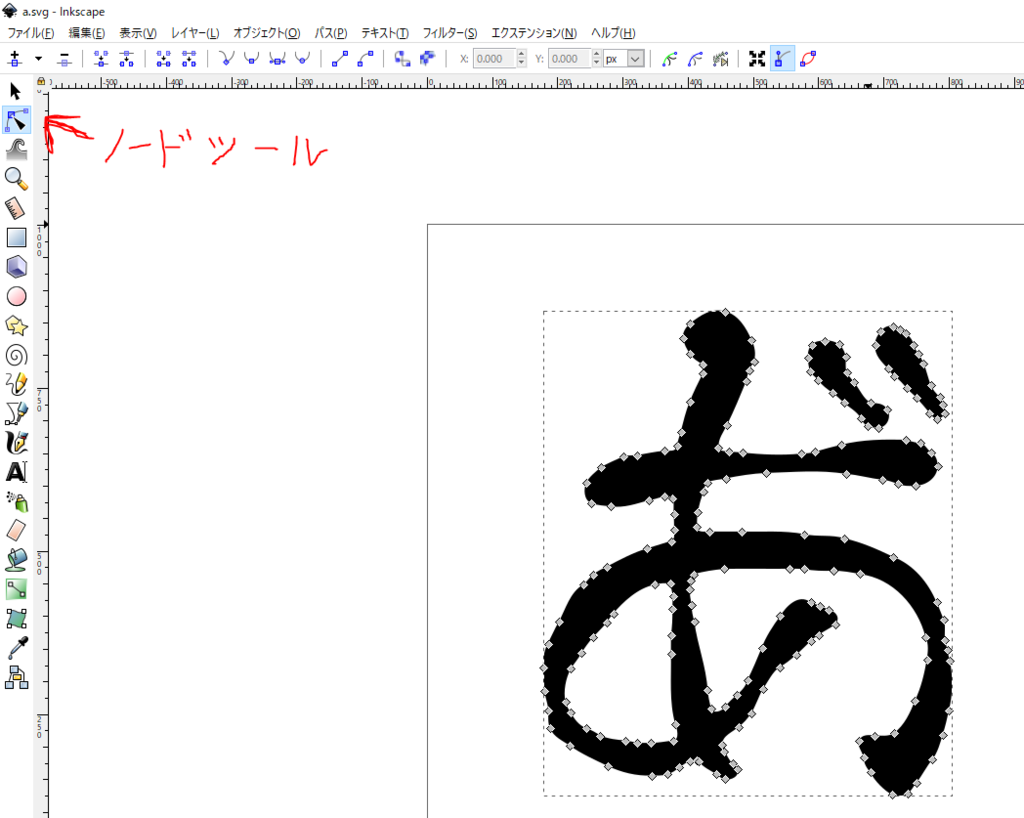Select the Spiral tool
The image size is (1024, 818).
[16, 354]
